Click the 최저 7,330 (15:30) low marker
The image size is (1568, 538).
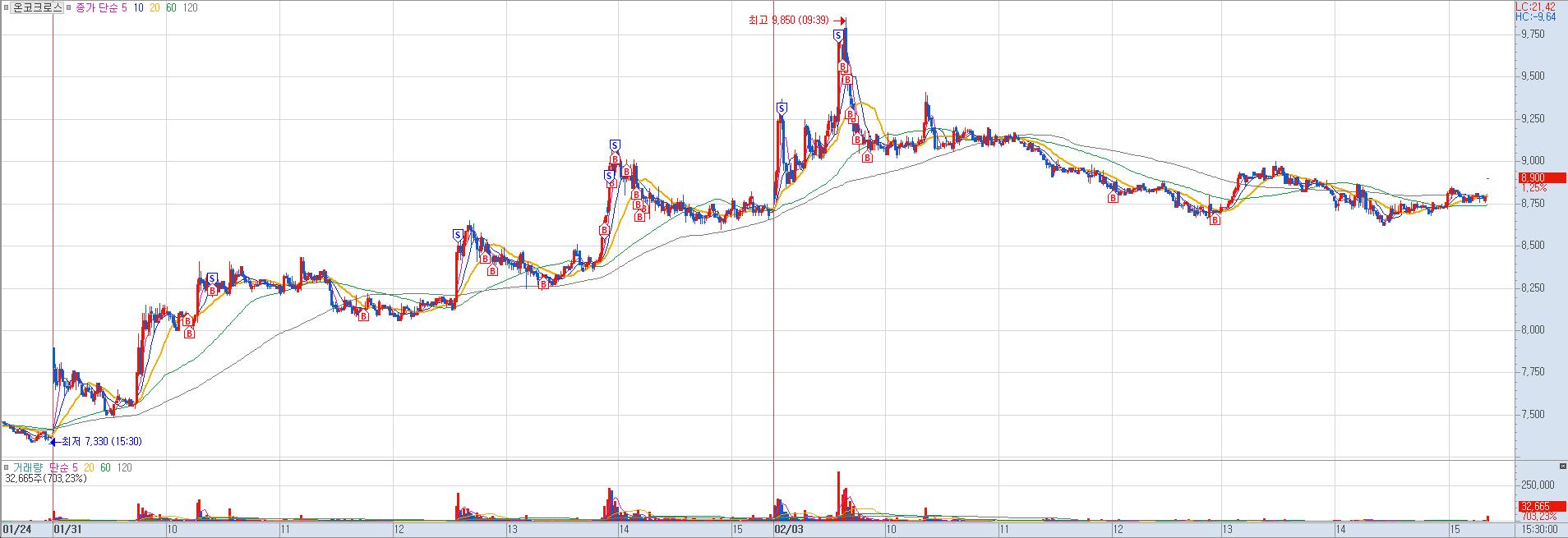(x=97, y=441)
